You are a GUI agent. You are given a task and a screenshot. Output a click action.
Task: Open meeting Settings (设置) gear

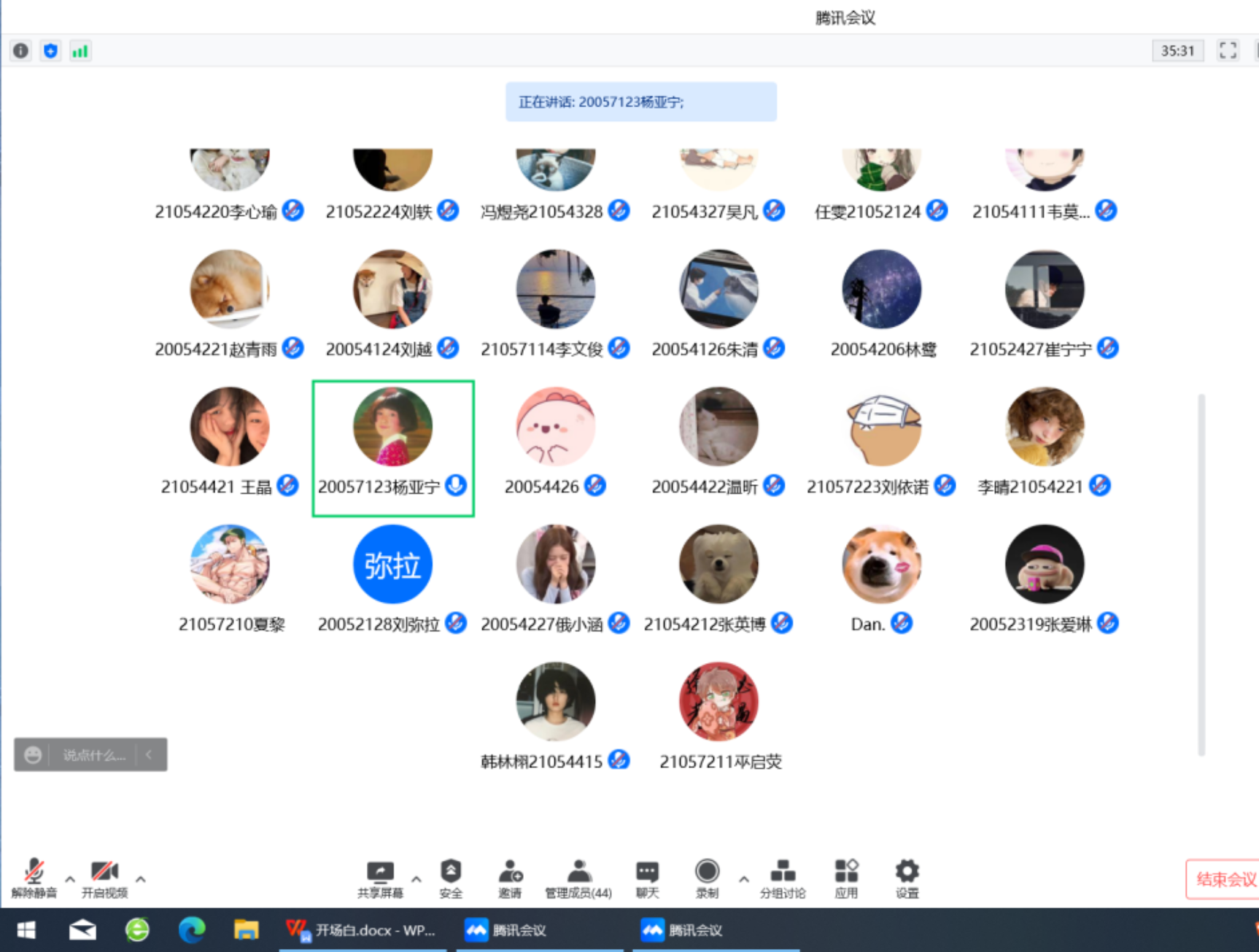click(x=907, y=878)
